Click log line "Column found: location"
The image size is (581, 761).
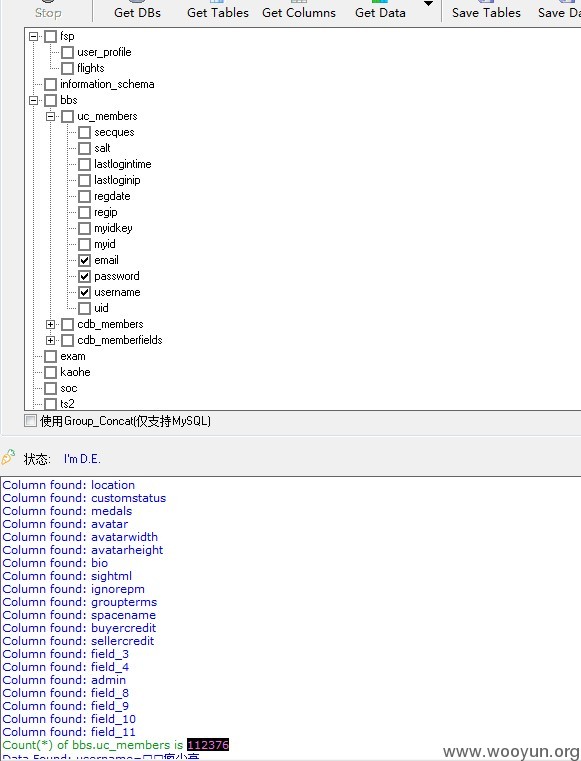[69, 485]
